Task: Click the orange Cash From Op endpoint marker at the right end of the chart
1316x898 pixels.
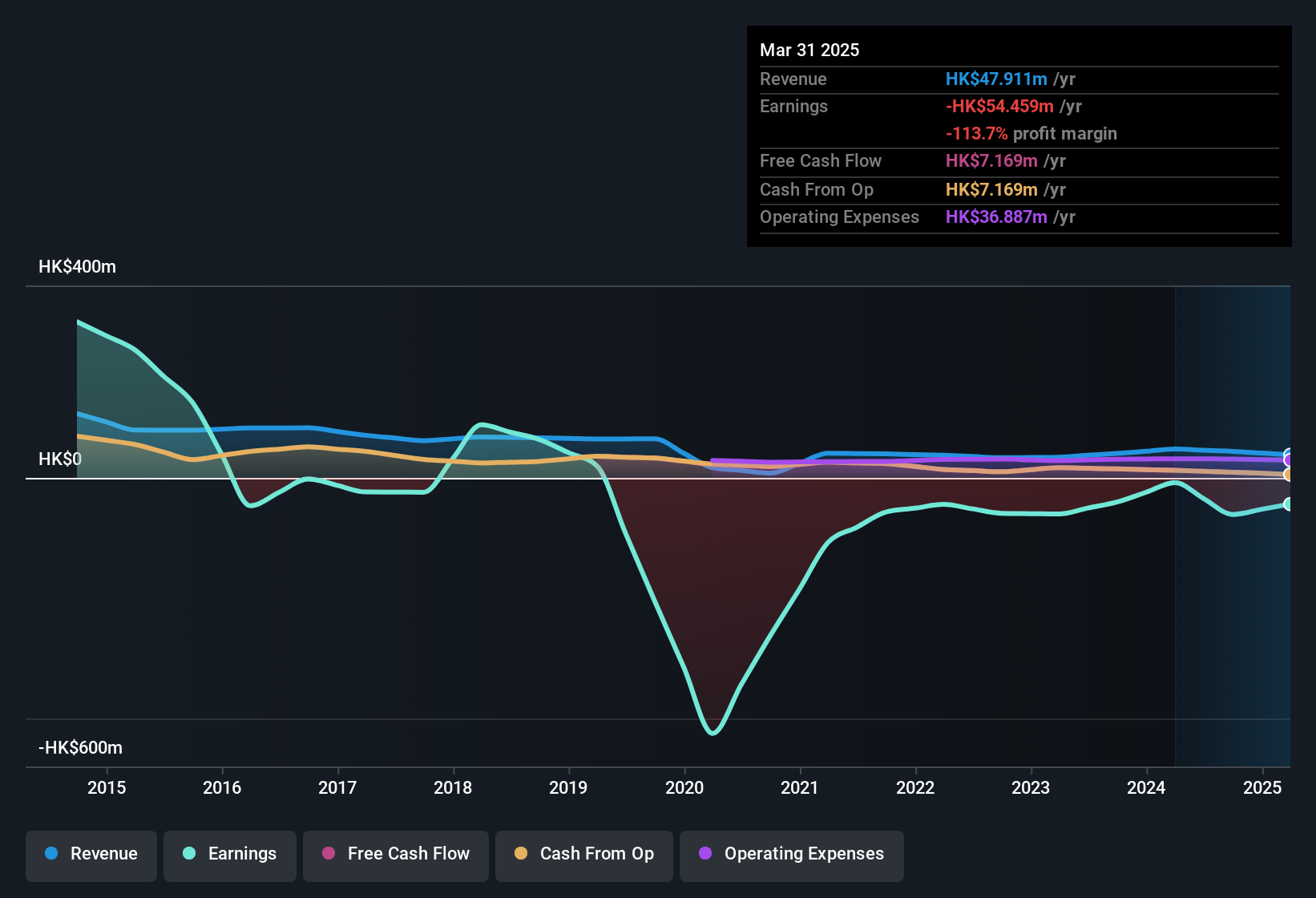Action: 1288,475
